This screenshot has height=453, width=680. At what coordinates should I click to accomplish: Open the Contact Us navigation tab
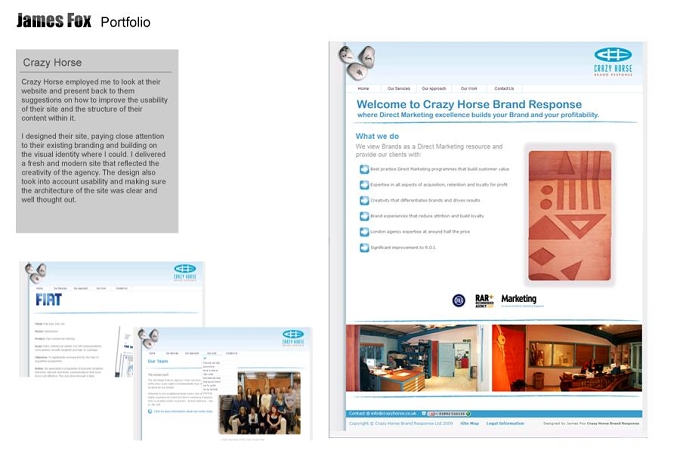[504, 88]
